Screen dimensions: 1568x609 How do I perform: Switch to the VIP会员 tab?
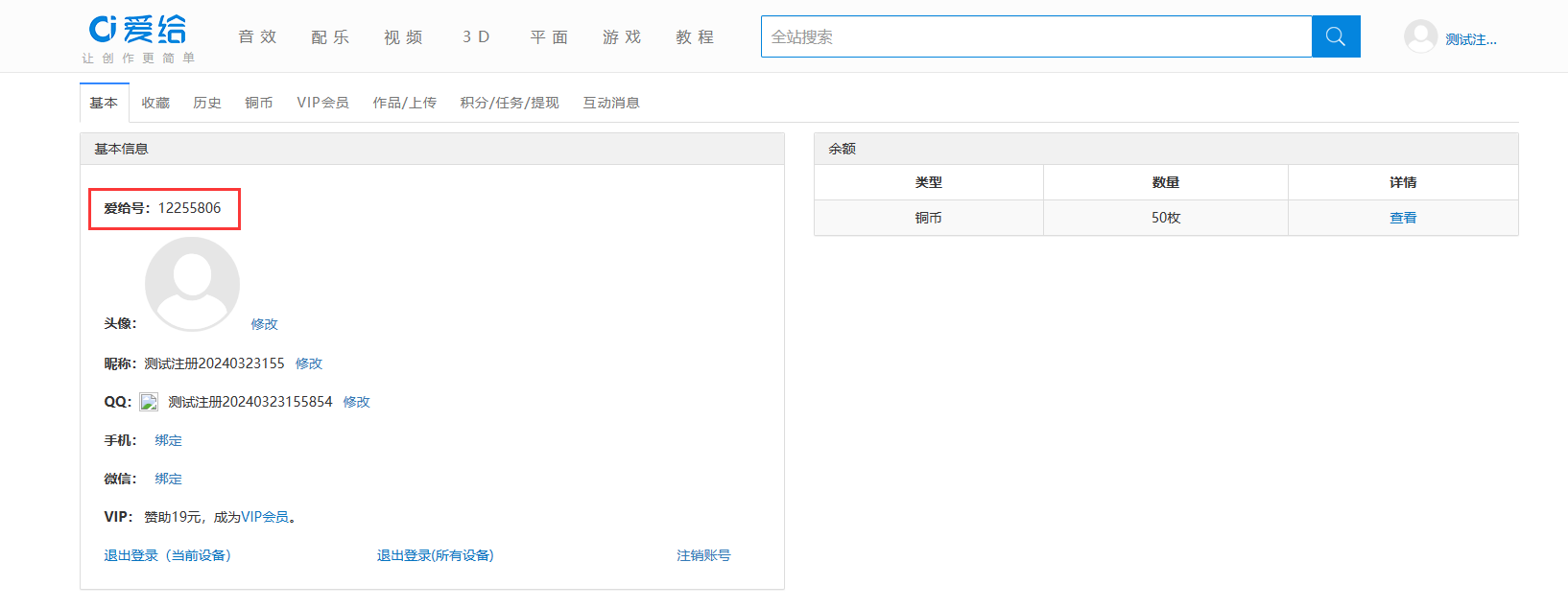click(x=322, y=103)
